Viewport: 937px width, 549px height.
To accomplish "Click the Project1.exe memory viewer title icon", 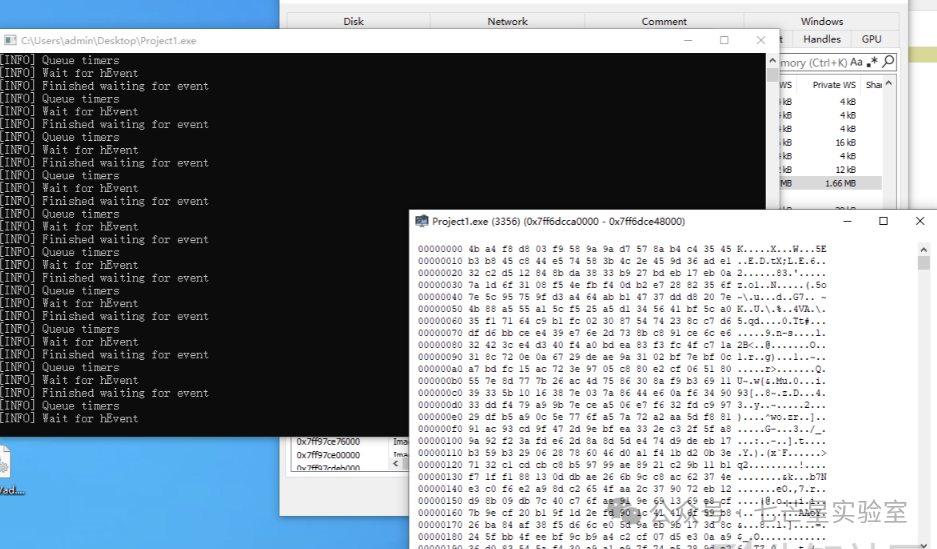I will click(422, 221).
